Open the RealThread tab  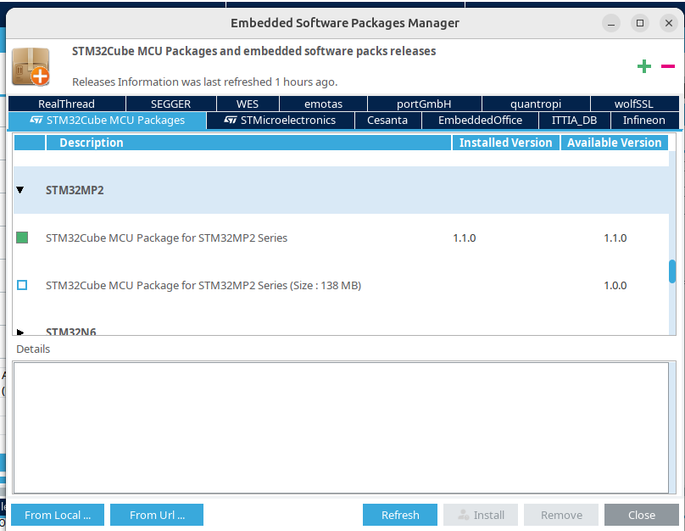pyautogui.click(x=66, y=104)
